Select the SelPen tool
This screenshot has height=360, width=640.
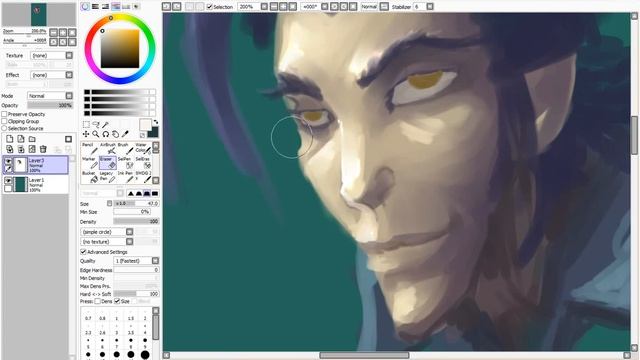[x=125, y=163]
